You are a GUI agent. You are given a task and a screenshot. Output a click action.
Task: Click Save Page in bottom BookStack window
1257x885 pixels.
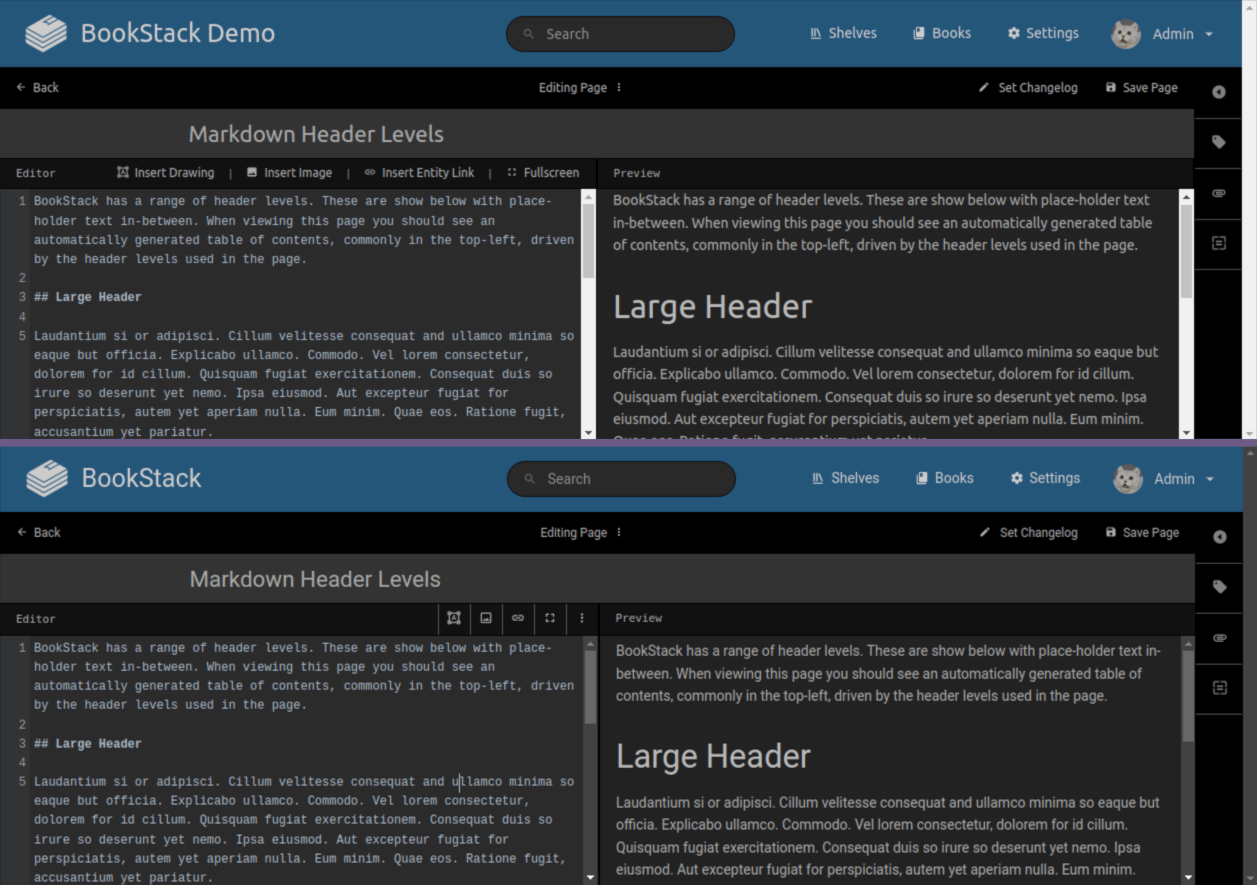1142,532
